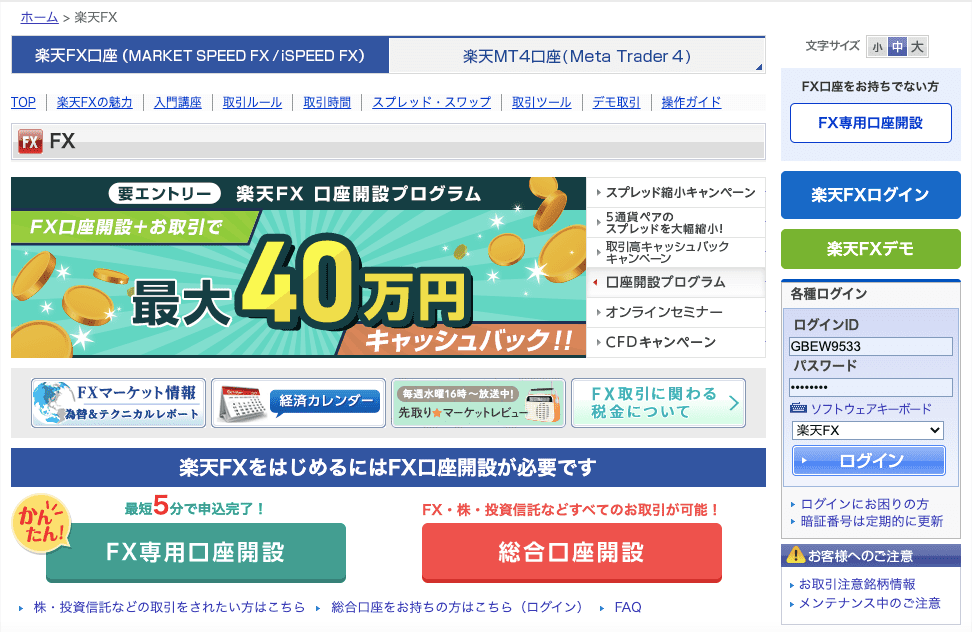Click the software keyboard icon

(798, 408)
